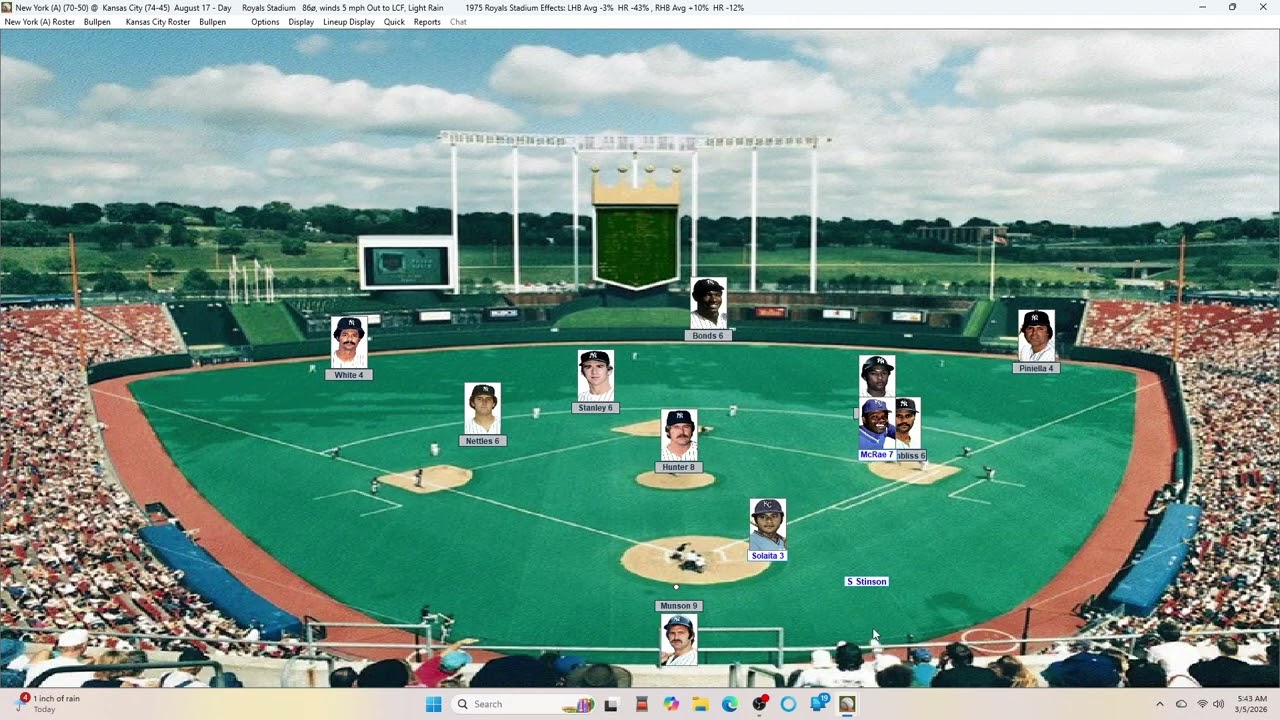
Task: Click Stanley's shortstop player photo
Action: click(595, 375)
